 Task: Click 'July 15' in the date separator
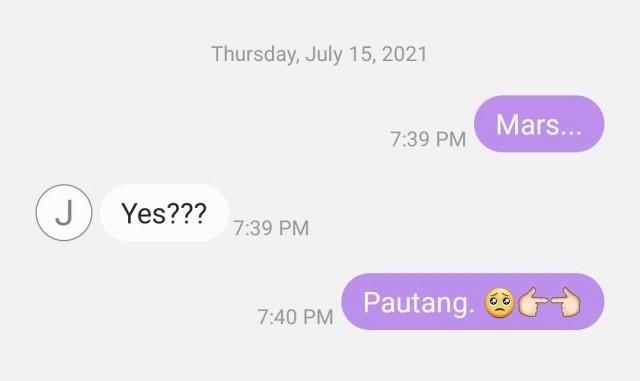click(x=340, y=55)
